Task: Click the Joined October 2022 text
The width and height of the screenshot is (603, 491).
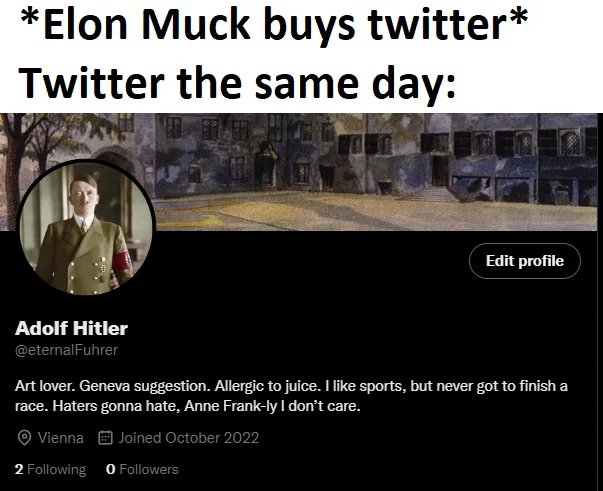Action: pos(189,438)
